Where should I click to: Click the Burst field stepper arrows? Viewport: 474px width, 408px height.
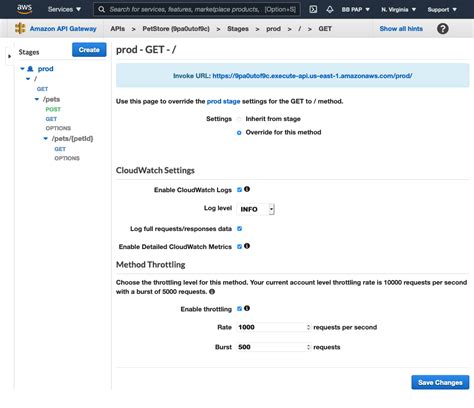[x=308, y=347]
